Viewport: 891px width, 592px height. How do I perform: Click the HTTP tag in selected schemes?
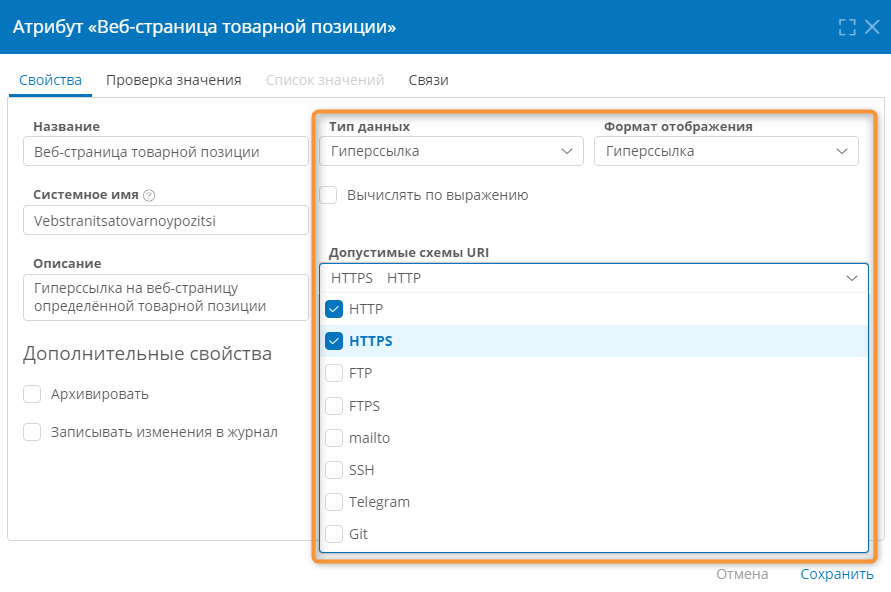point(404,278)
